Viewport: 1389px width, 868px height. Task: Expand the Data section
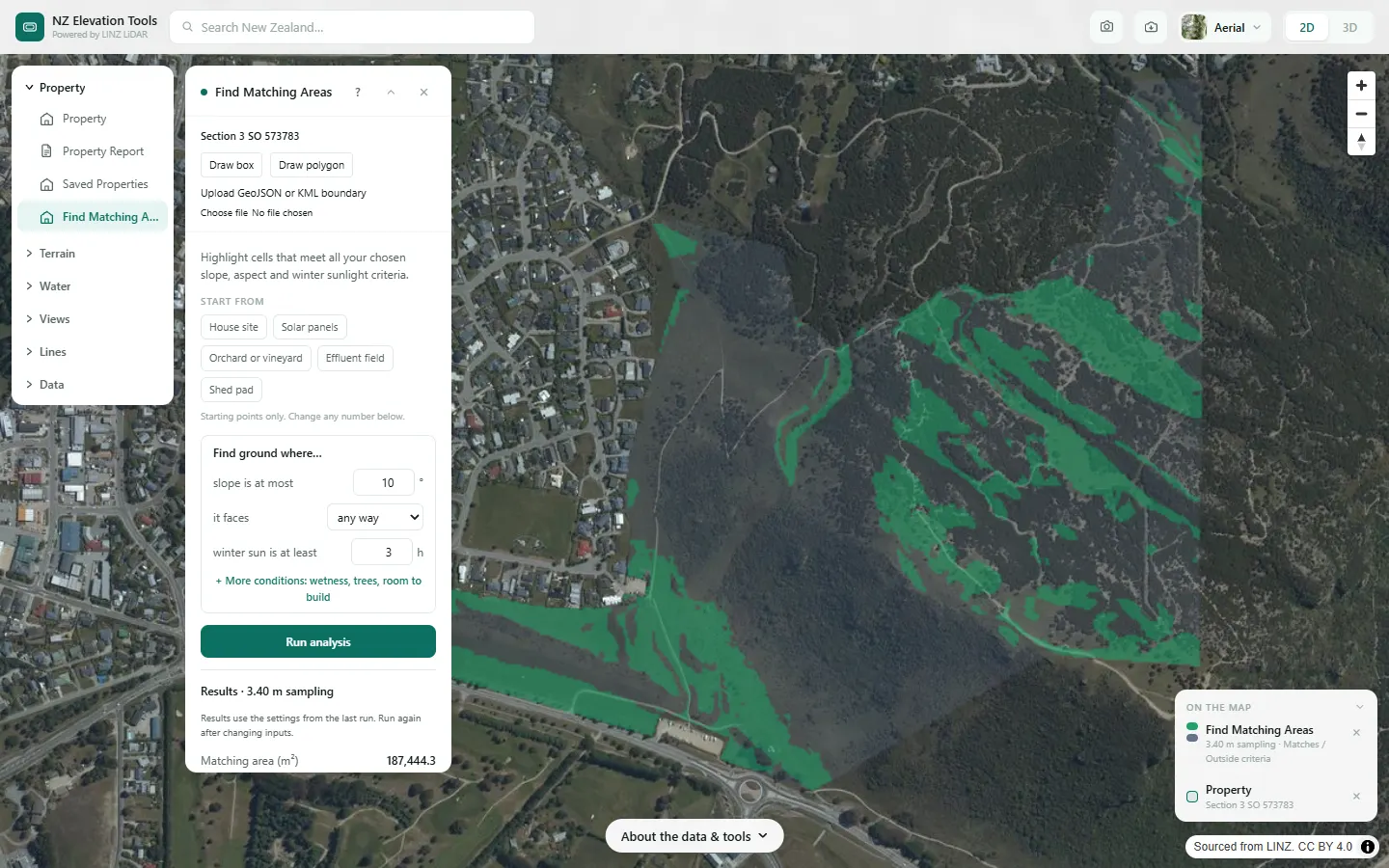point(93,385)
